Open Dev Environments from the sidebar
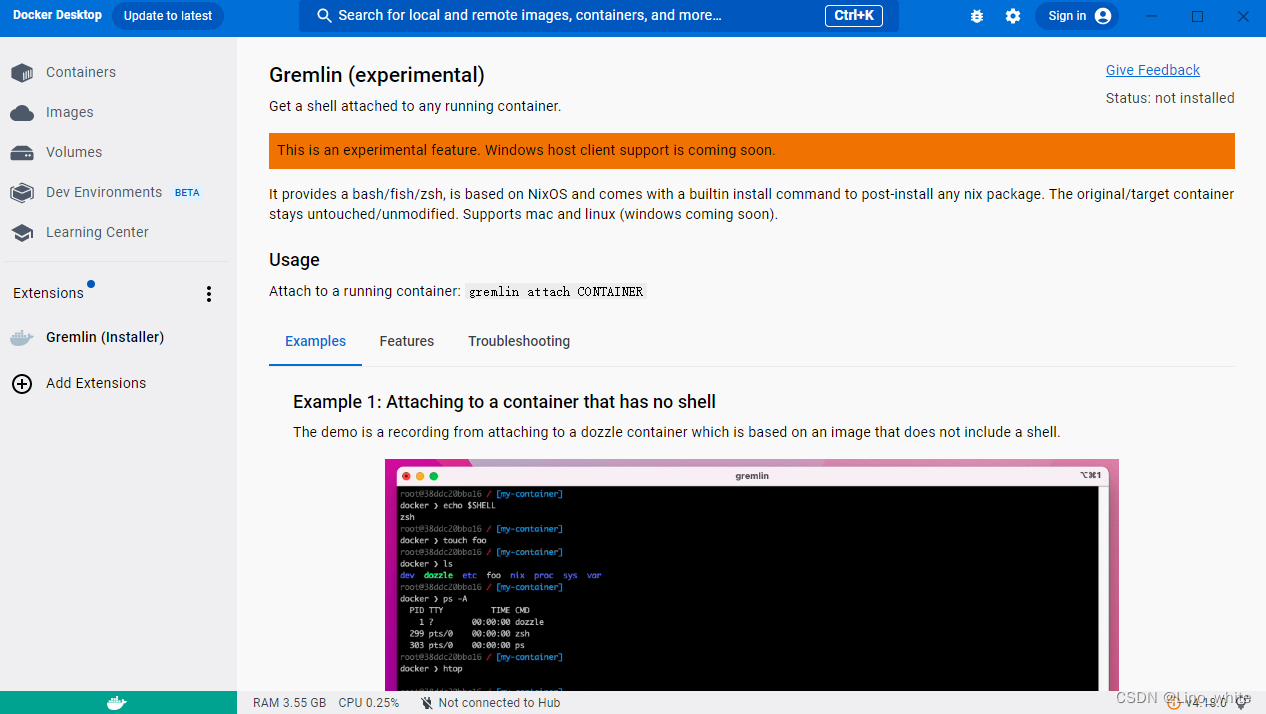This screenshot has width=1266, height=714. pyautogui.click(x=103, y=192)
